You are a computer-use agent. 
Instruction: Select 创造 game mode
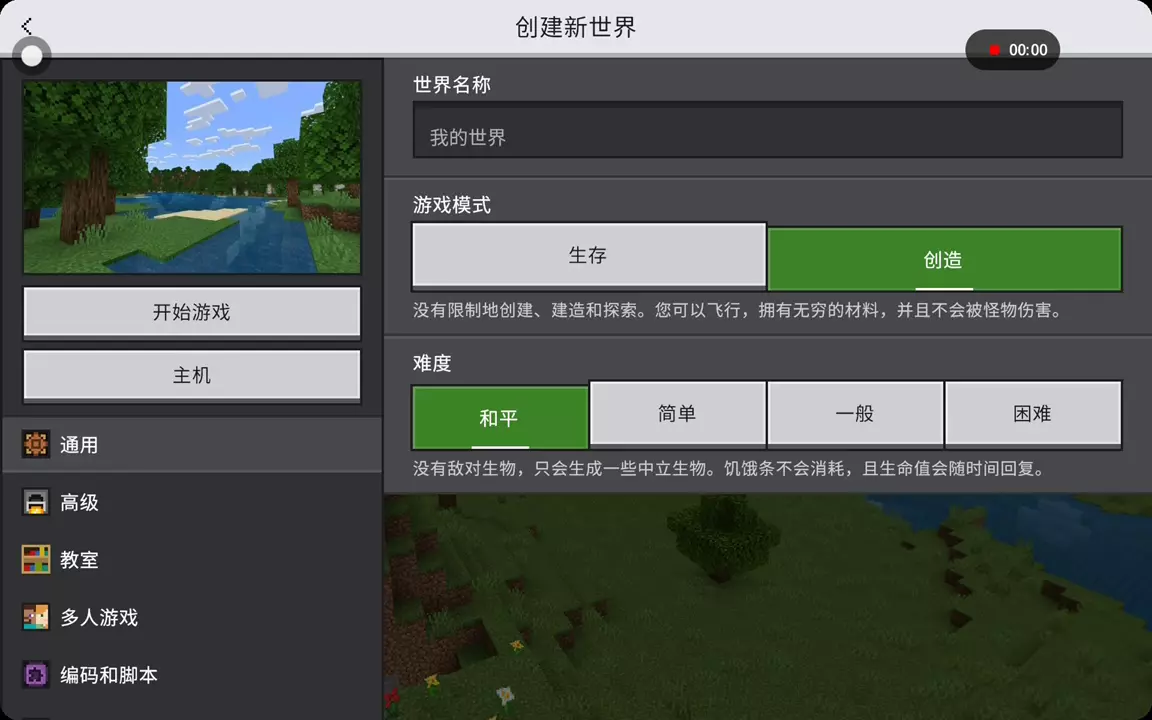click(x=944, y=259)
